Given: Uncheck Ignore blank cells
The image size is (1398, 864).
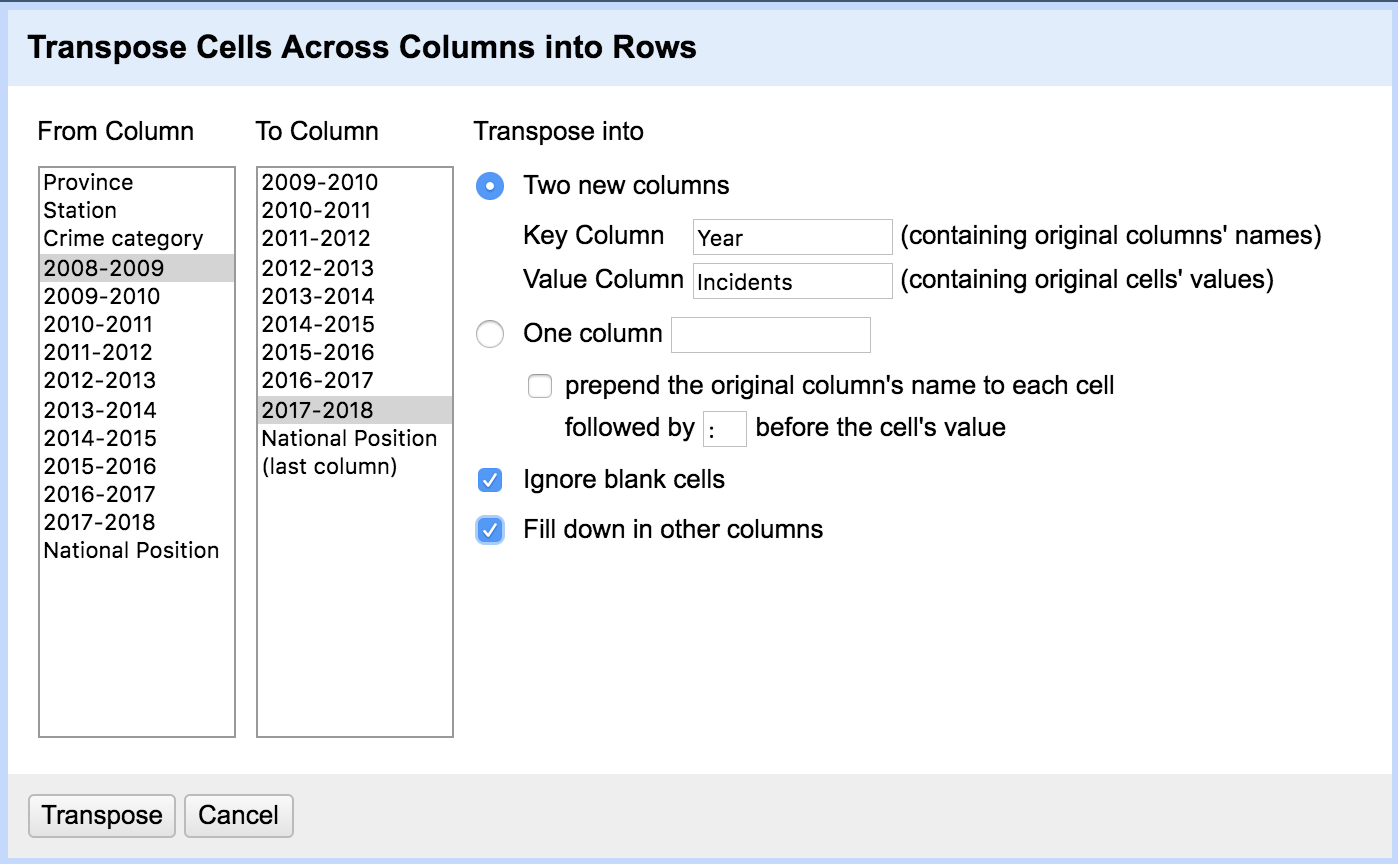Looking at the screenshot, I should (x=490, y=480).
